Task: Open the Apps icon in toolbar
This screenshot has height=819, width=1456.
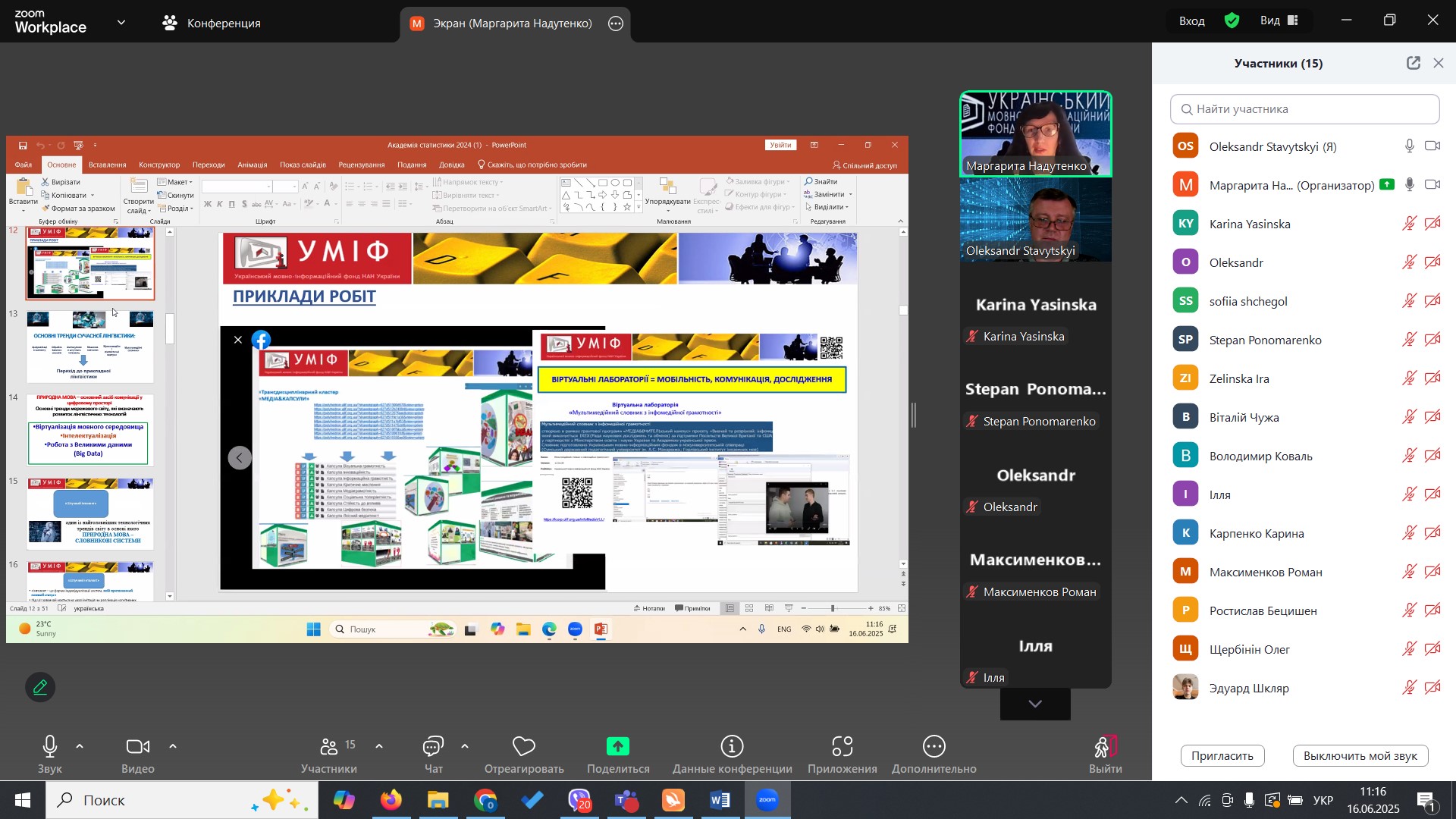Action: (x=842, y=748)
